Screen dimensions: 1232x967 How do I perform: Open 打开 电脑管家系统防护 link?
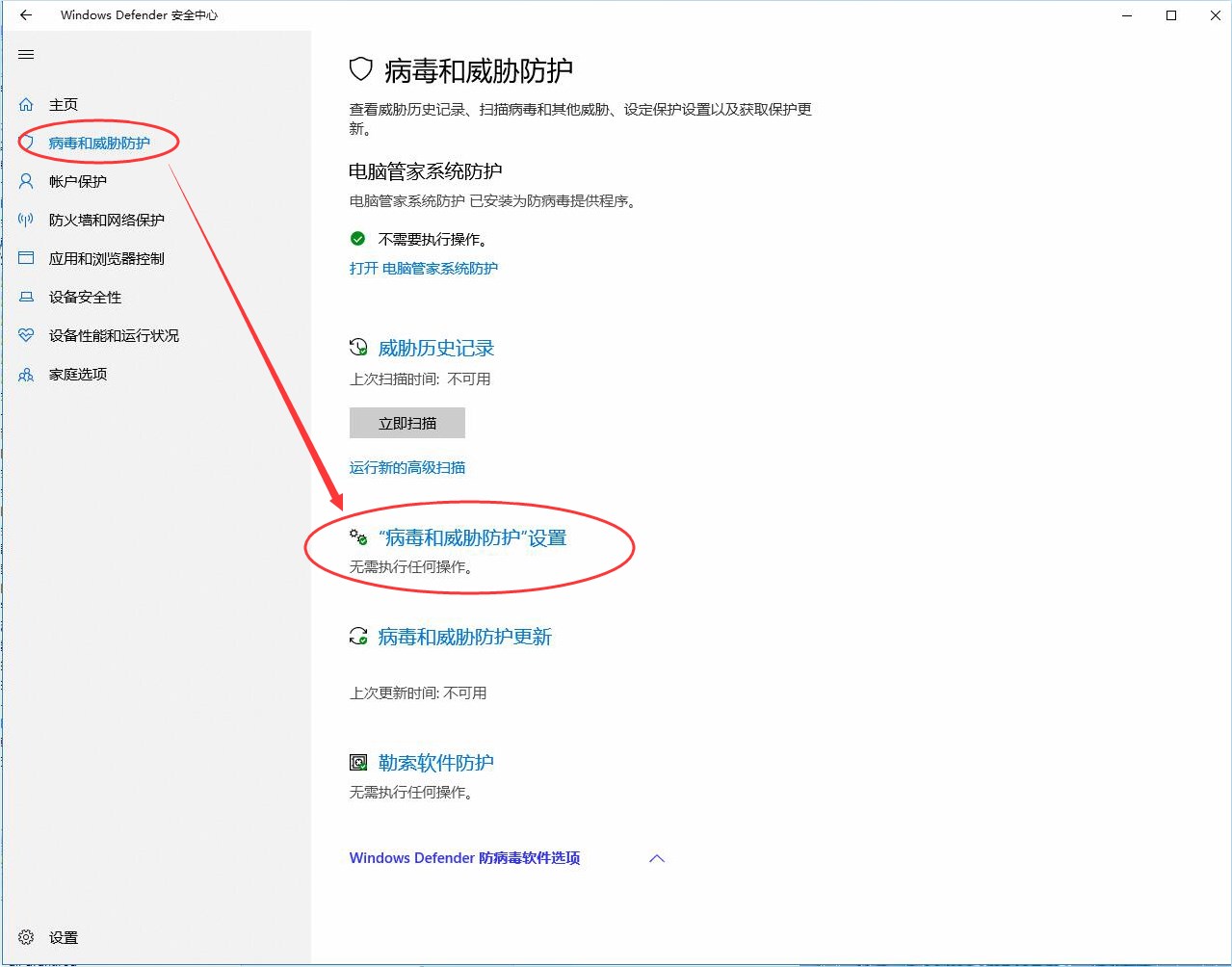click(423, 268)
